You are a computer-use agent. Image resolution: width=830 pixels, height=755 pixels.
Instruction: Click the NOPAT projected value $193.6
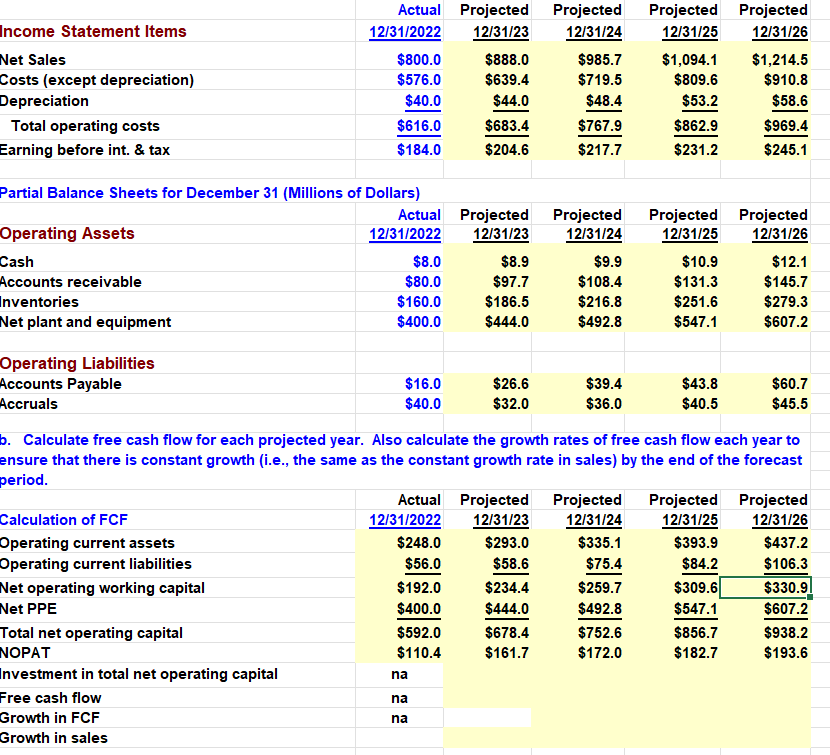click(x=789, y=652)
